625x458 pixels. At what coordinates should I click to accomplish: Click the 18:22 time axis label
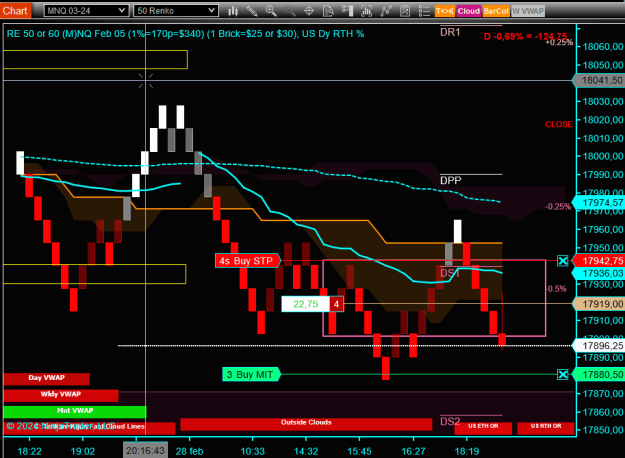(x=29, y=451)
